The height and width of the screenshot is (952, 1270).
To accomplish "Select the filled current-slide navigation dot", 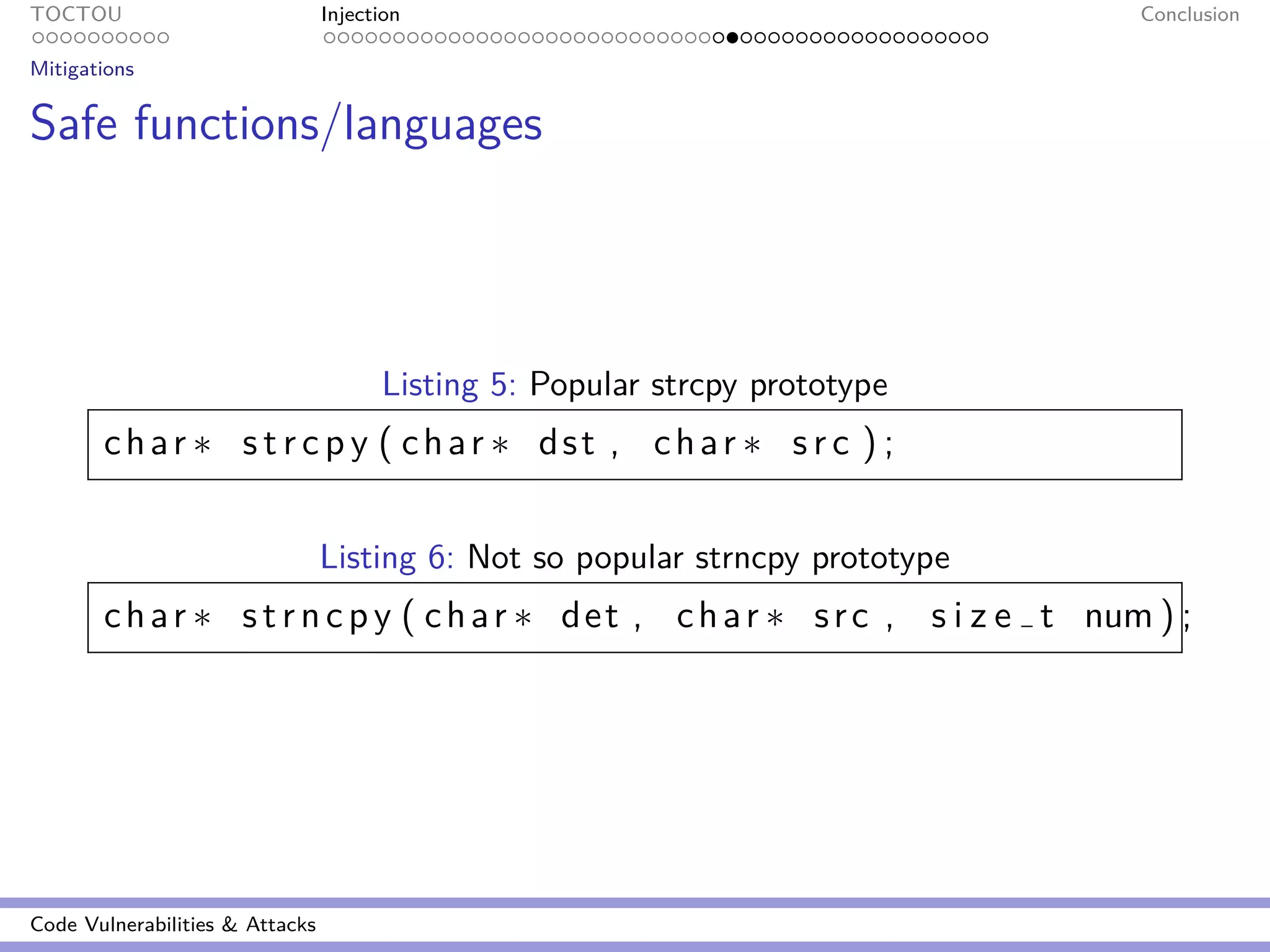I will pos(732,38).
